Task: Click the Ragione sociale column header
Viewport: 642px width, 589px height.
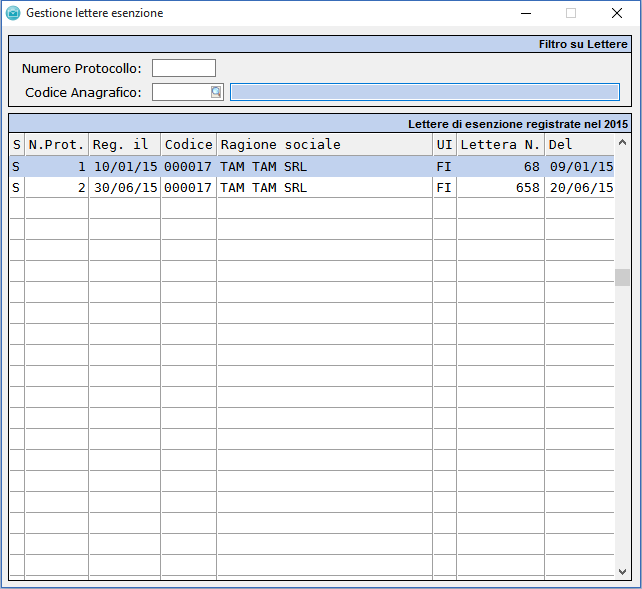Action: coord(324,145)
